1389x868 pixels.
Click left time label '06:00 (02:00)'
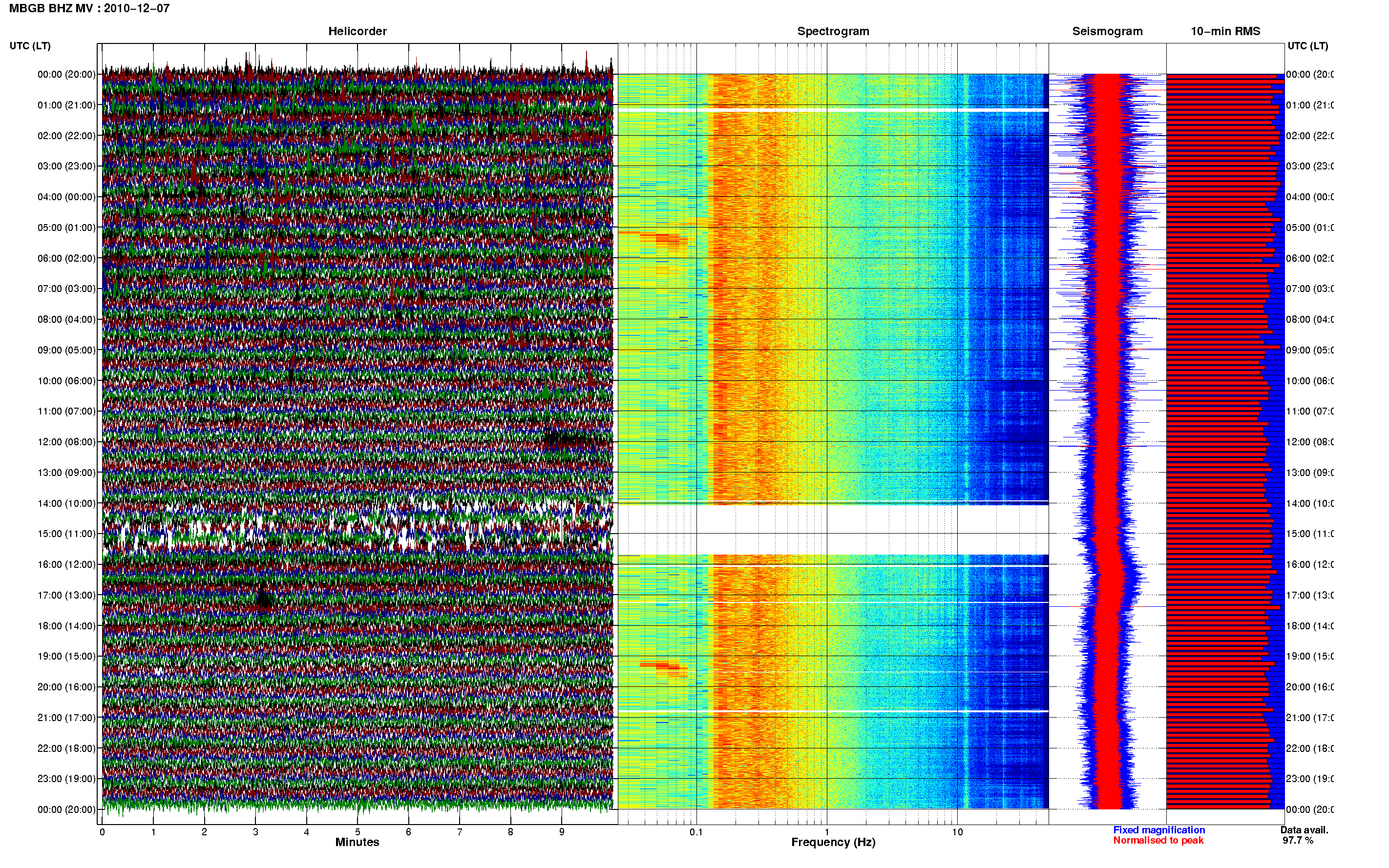[x=66, y=258]
